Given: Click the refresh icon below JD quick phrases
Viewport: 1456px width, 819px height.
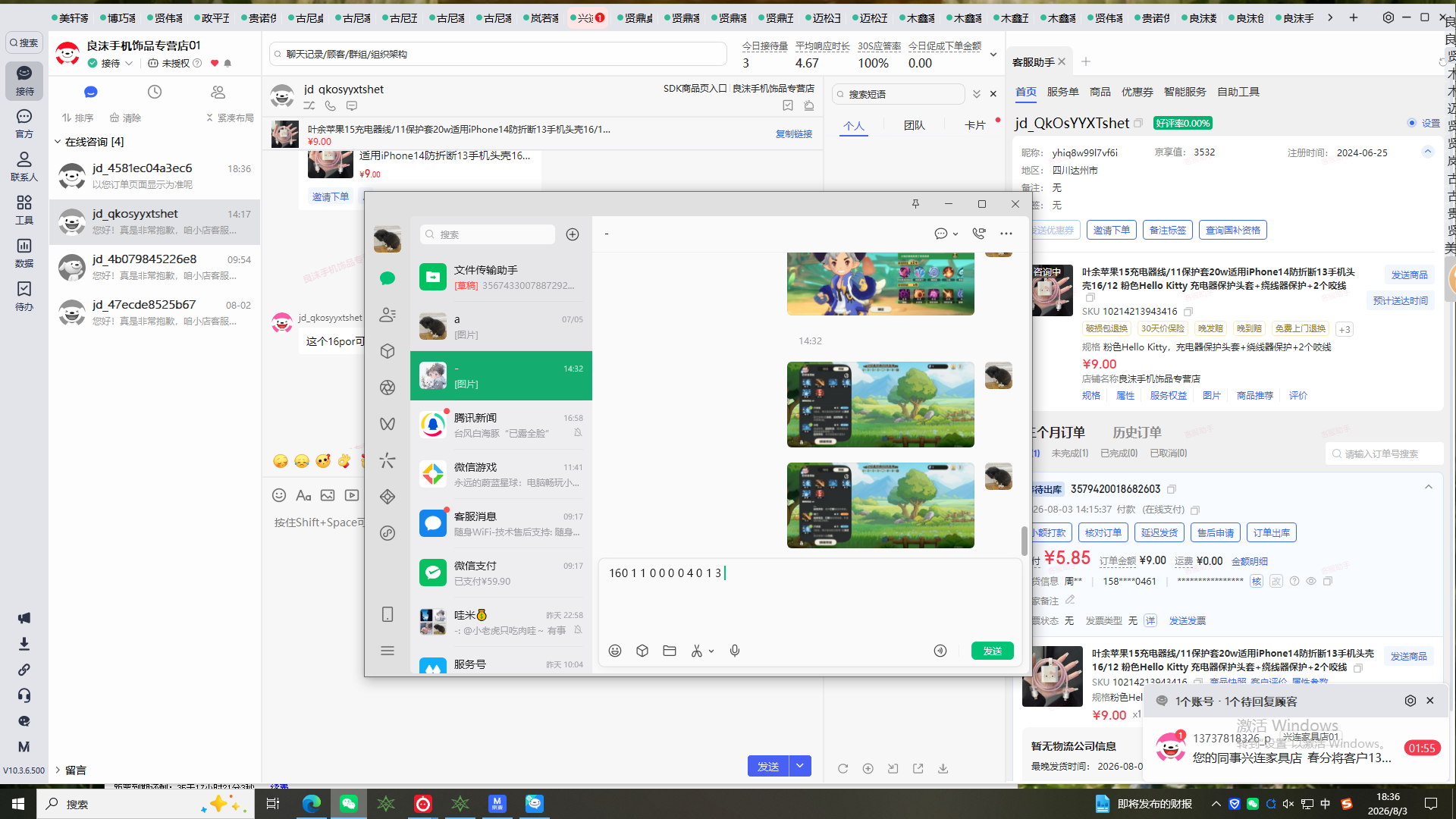Looking at the screenshot, I should coord(843,768).
